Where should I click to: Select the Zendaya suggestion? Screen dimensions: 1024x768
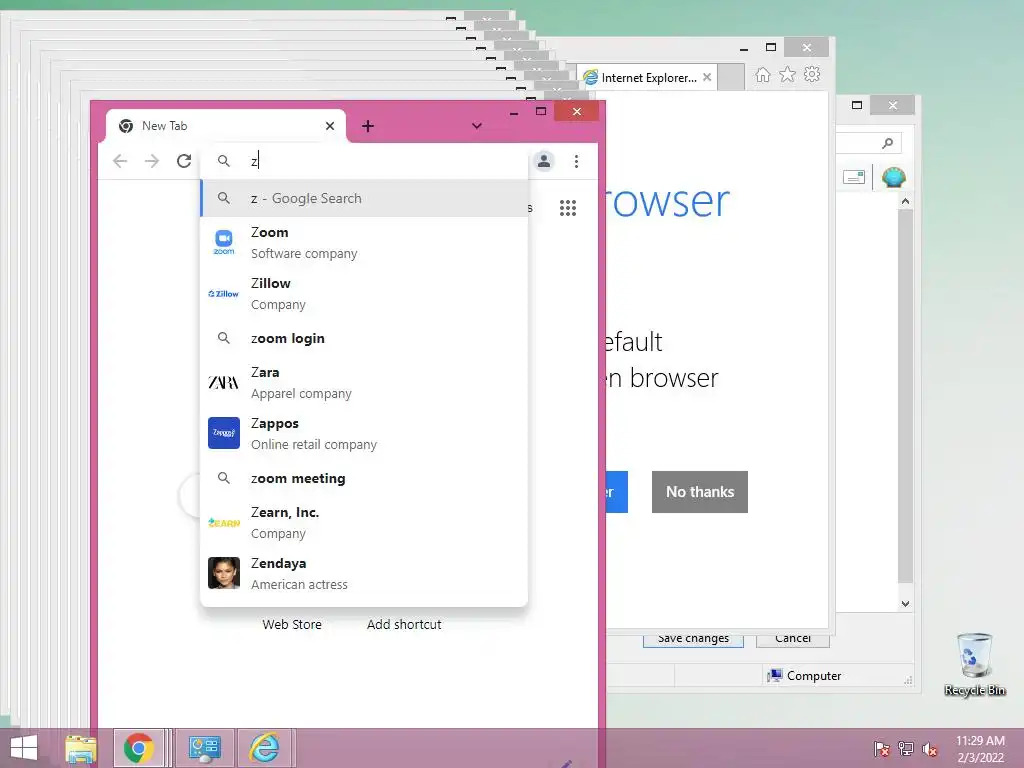(x=364, y=573)
